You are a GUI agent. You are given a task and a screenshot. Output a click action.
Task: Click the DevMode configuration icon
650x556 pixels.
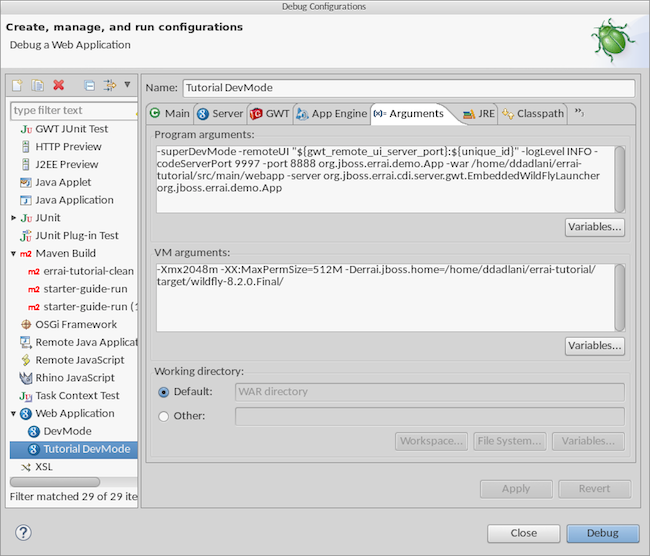pyautogui.click(x=34, y=432)
